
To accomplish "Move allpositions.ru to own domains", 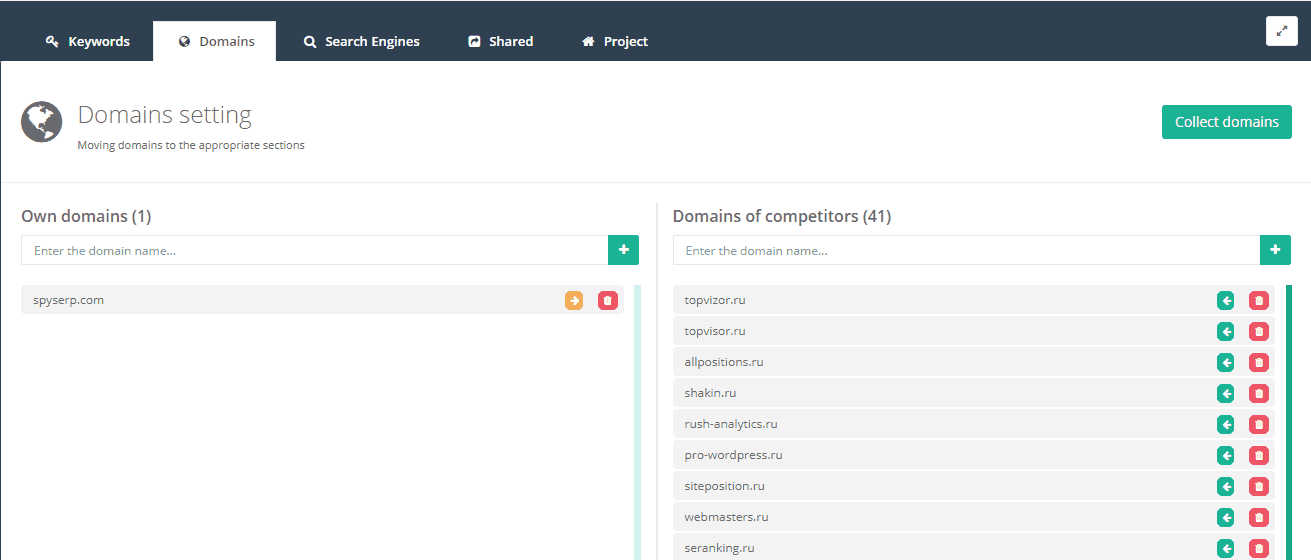I will tap(1226, 362).
